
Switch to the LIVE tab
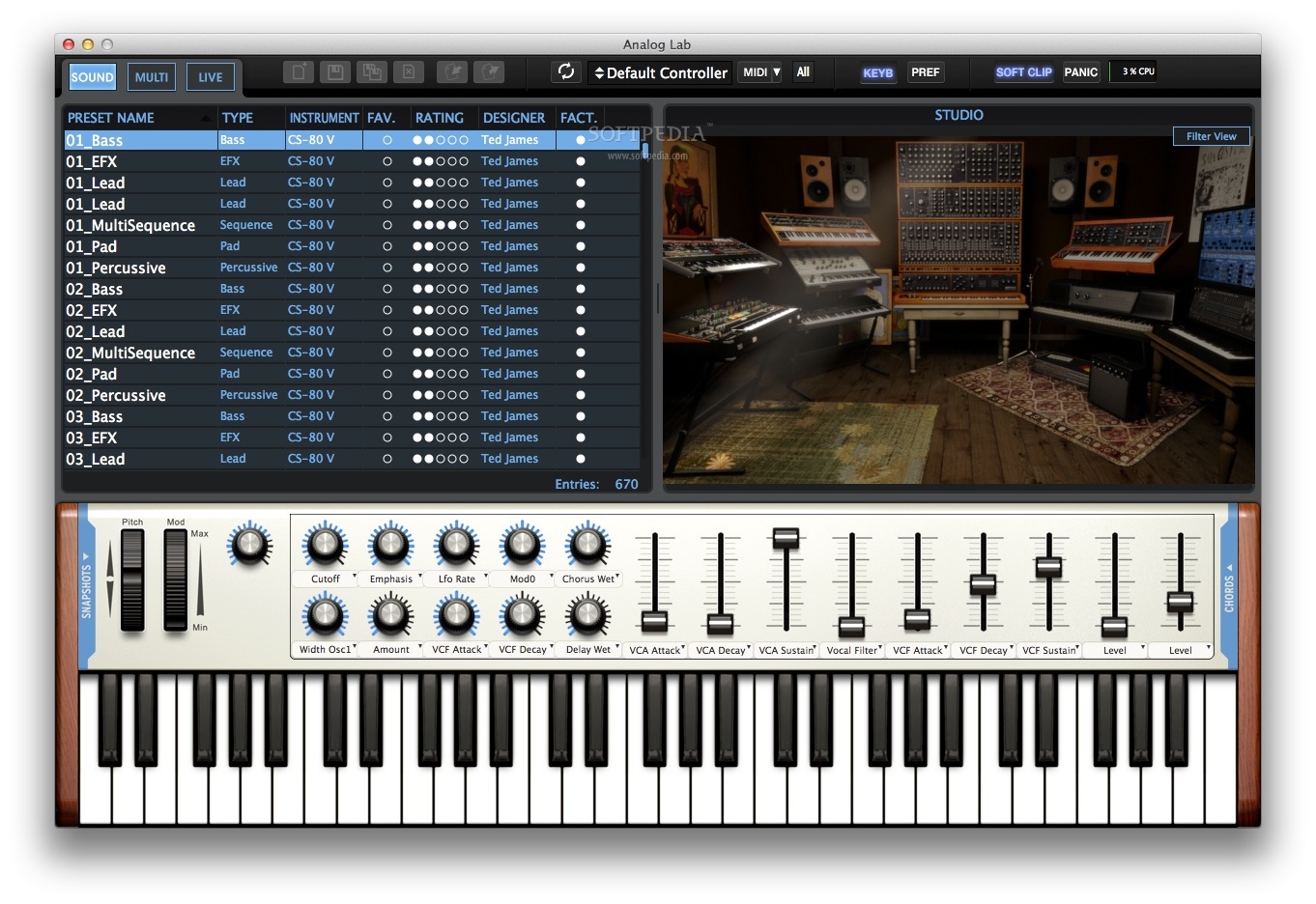tap(210, 77)
